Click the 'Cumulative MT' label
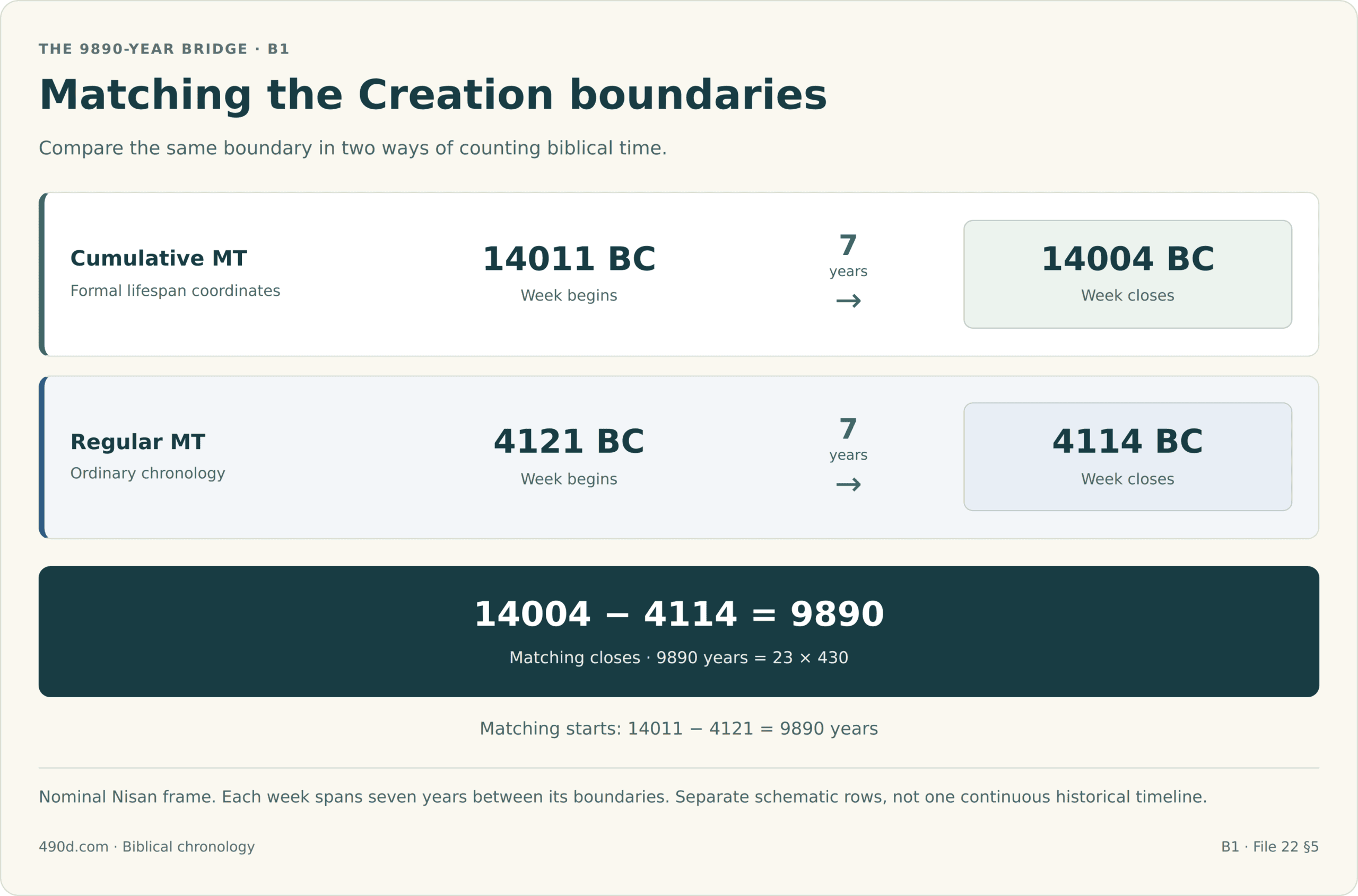Screen dimensions: 1358x896 coord(159,258)
